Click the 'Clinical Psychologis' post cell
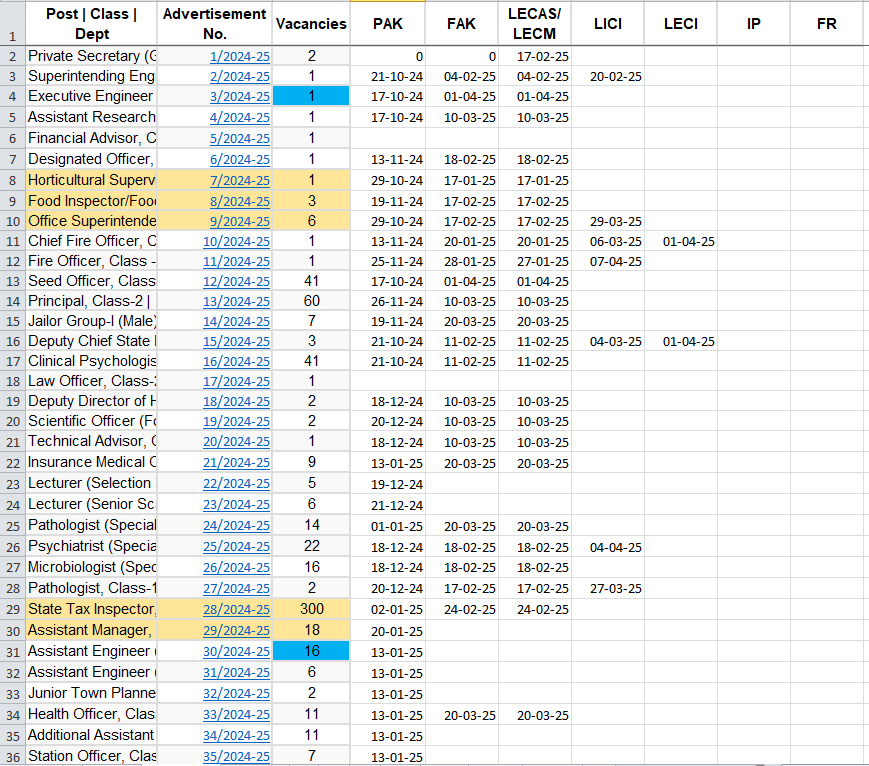 tap(91, 361)
